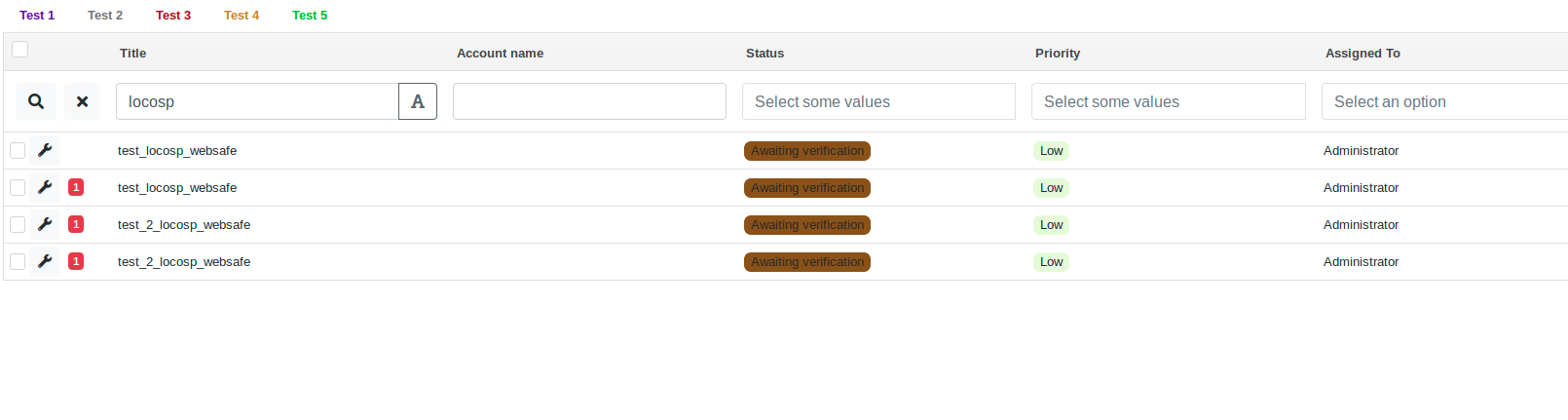Open first test_2_locosp_websafe title link
This screenshot has height=420, width=1568.
[184, 225]
